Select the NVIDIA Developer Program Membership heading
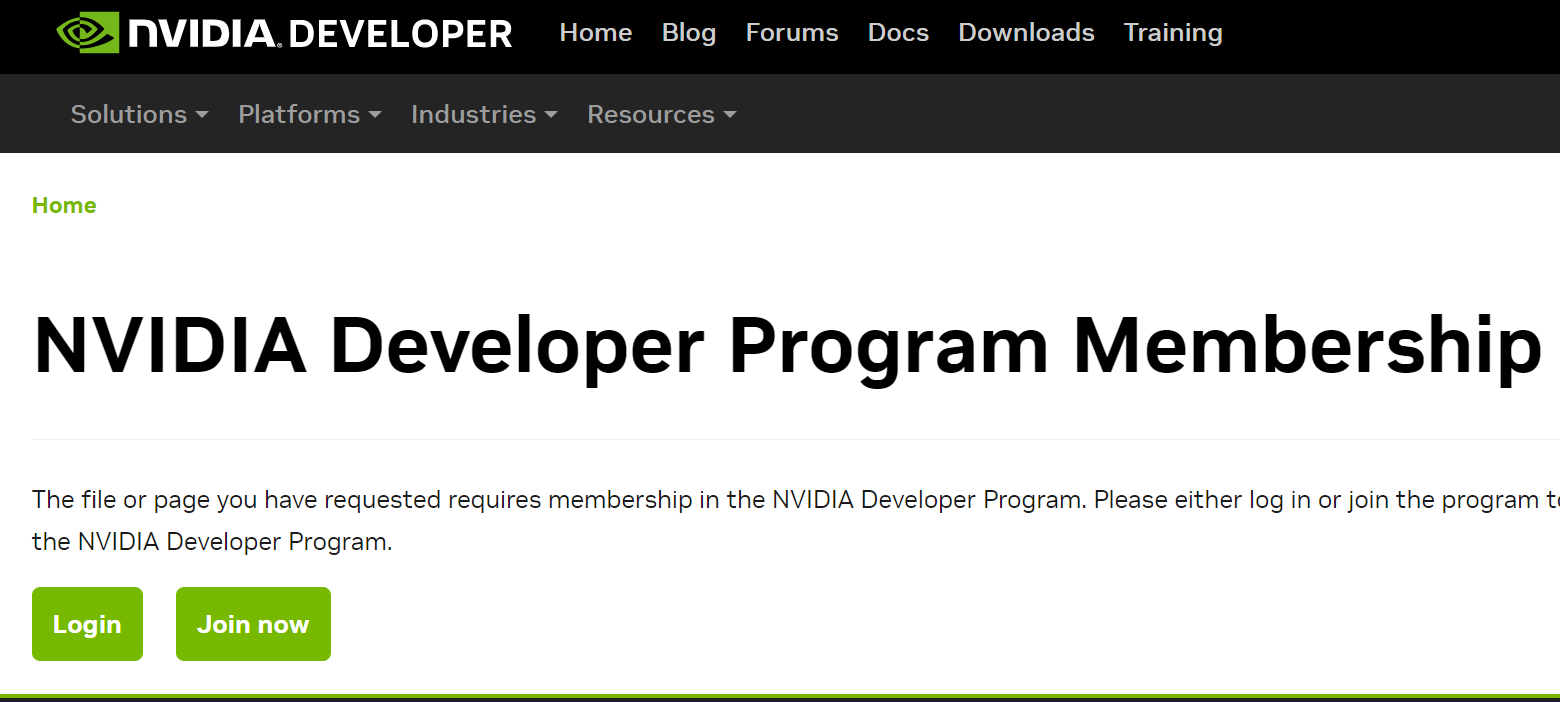This screenshot has width=1560, height=702. (787, 346)
